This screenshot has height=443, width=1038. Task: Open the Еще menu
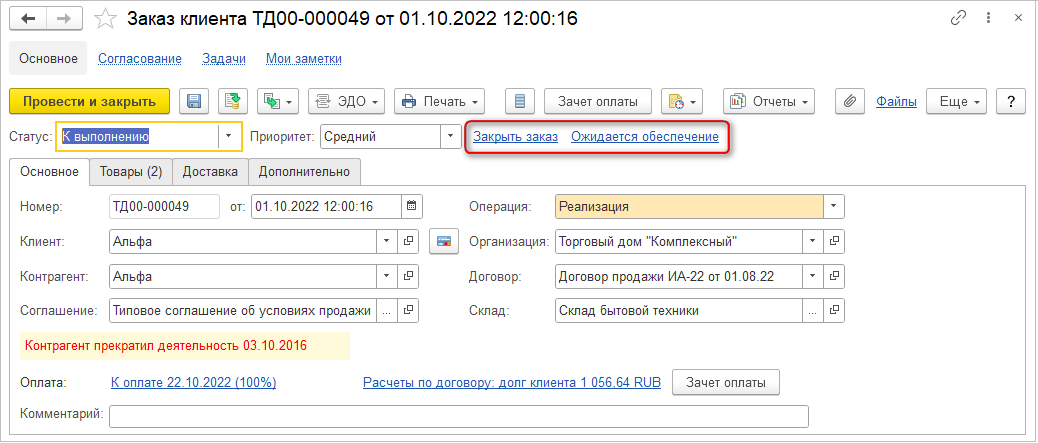tap(957, 101)
